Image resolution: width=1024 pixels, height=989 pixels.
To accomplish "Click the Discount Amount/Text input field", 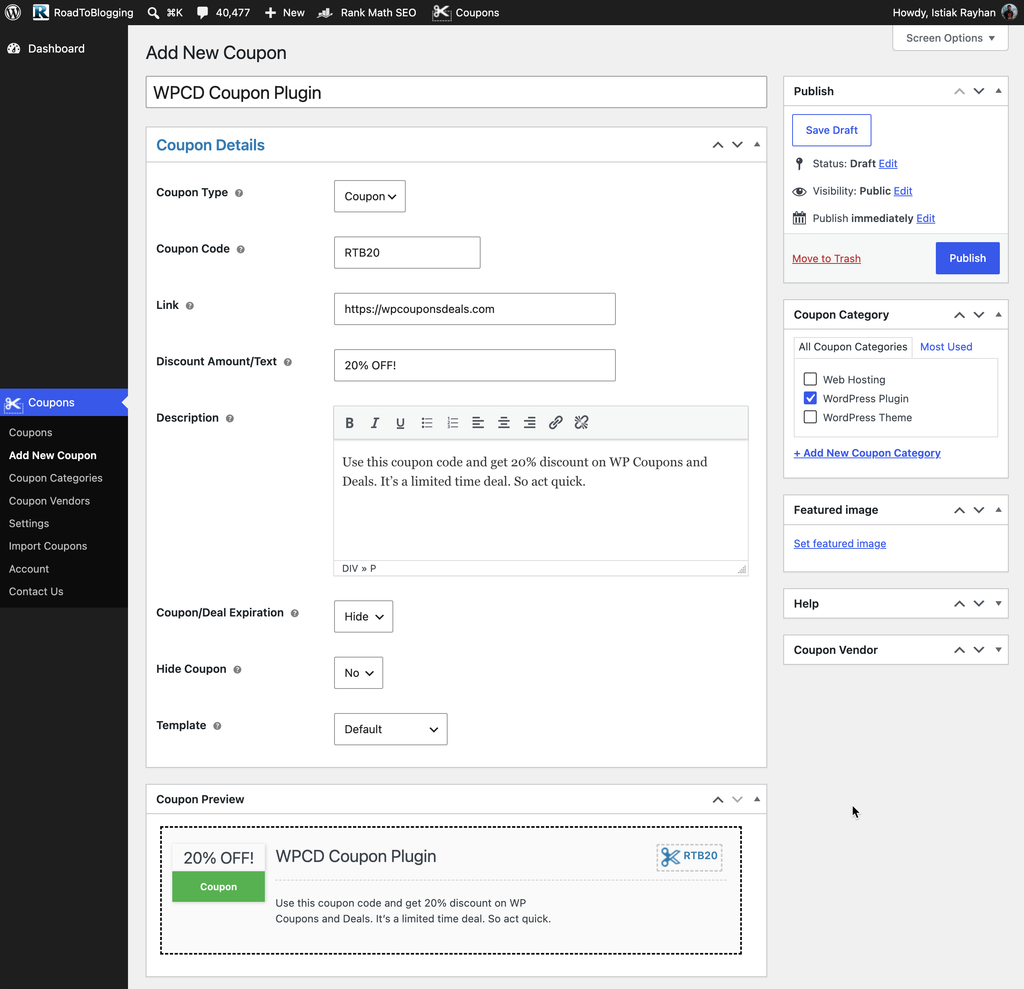I will tap(474, 365).
